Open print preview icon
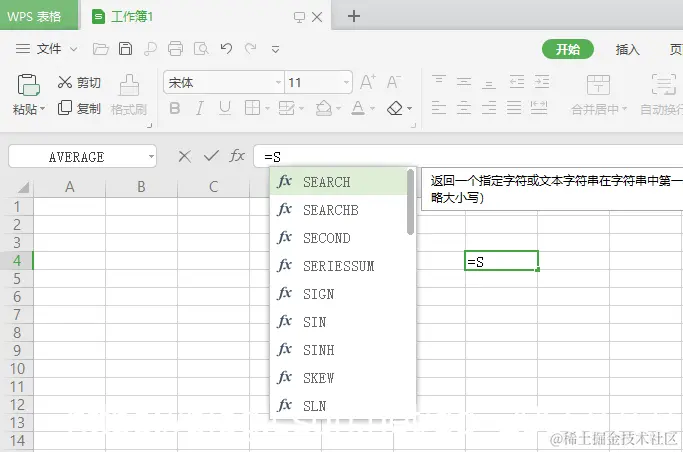Screen dimensions: 683x452 pos(201,49)
